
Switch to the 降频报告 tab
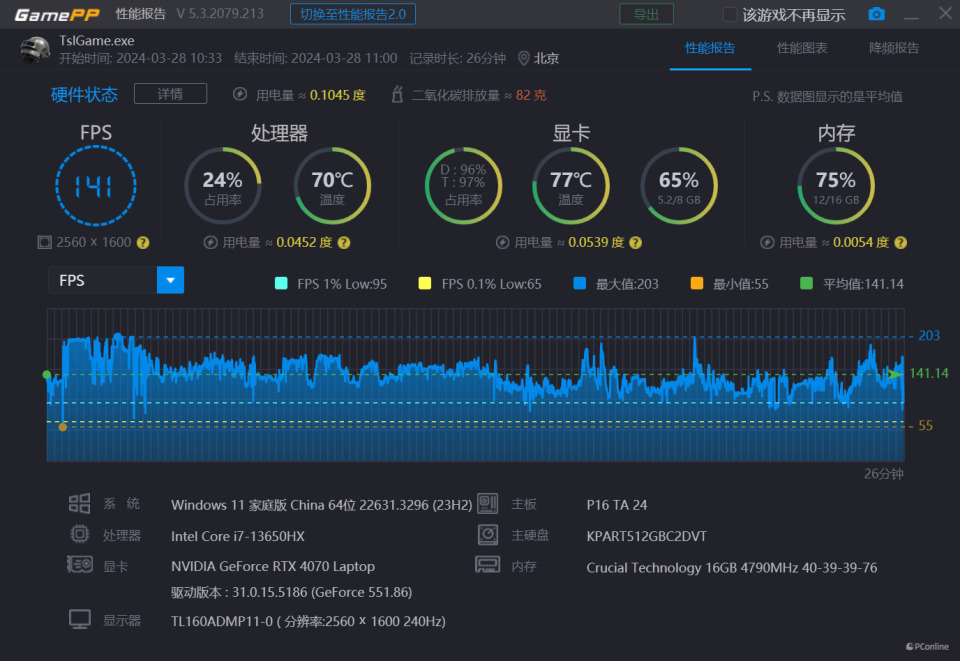tap(894, 48)
